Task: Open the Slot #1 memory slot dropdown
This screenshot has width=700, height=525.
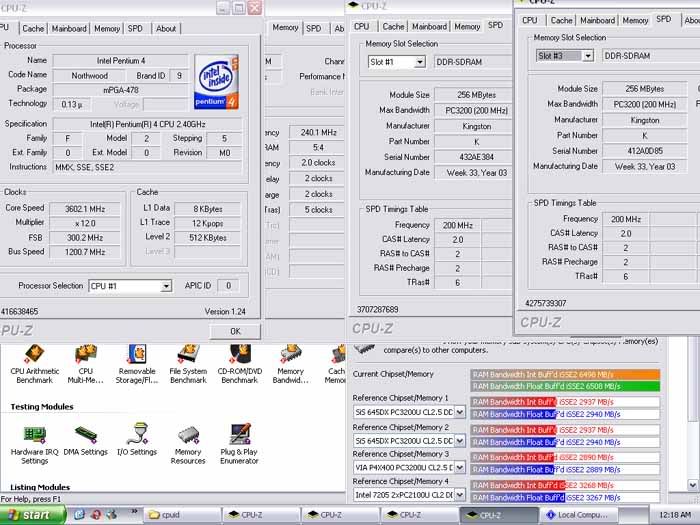Action: point(420,62)
